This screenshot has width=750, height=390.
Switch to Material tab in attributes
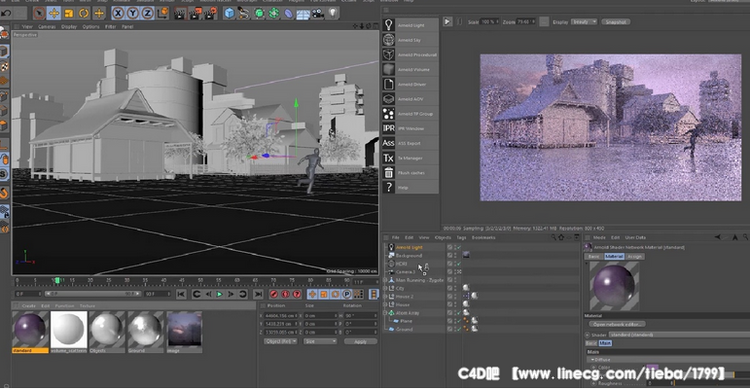tap(614, 256)
